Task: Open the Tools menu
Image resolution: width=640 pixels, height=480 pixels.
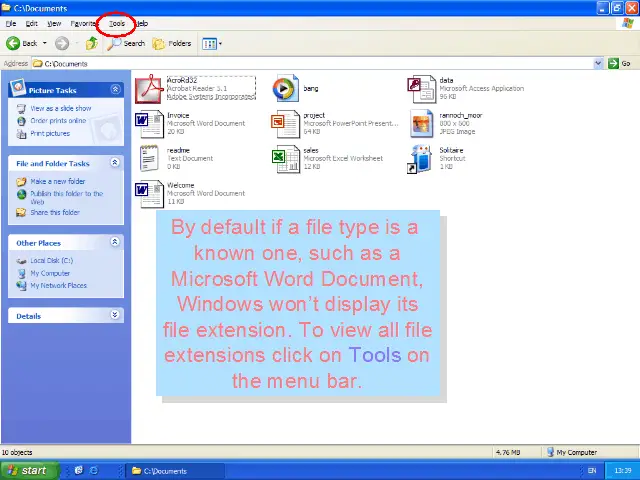Action: point(117,23)
